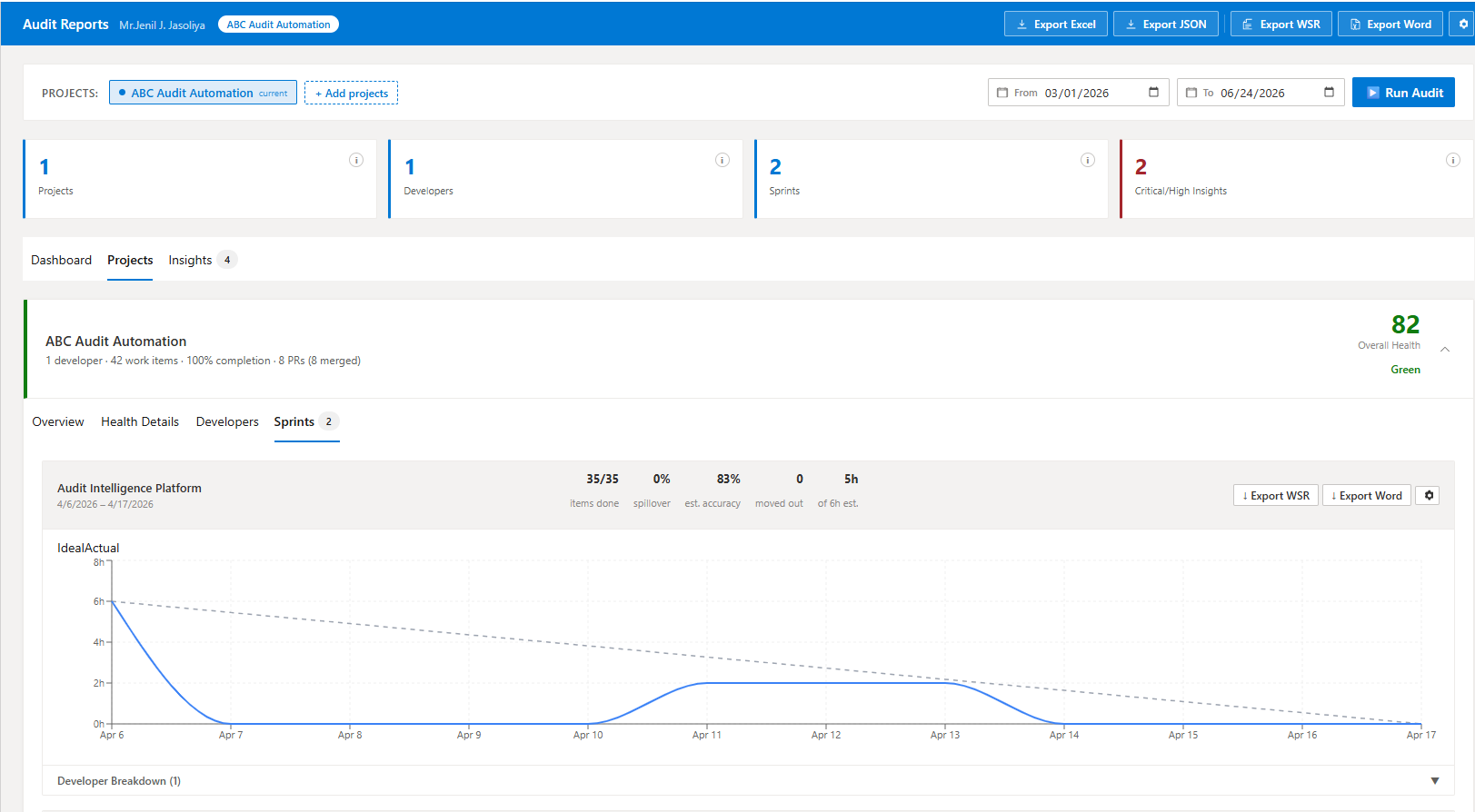The image size is (1475, 812).
Task: Open info icon on Developers card
Action: coord(723,160)
